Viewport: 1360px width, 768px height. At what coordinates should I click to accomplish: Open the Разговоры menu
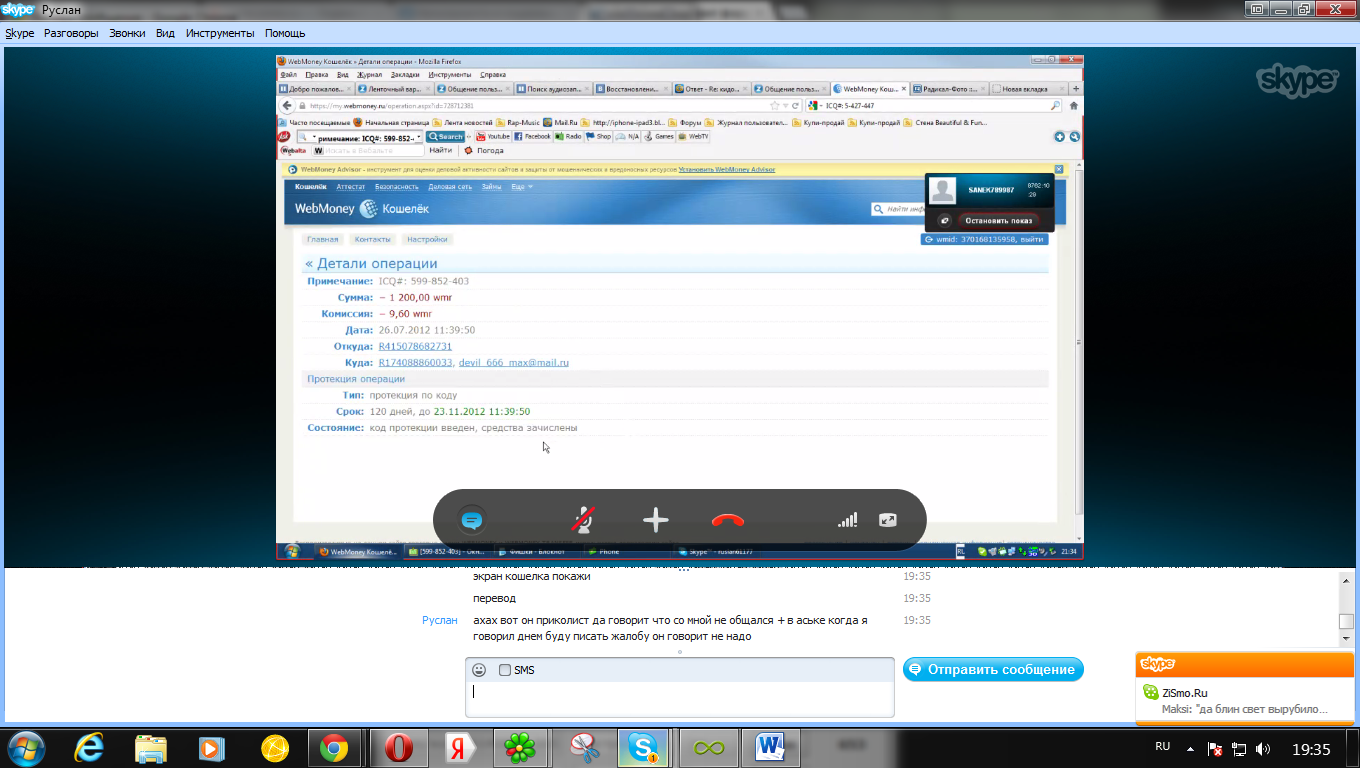71,33
